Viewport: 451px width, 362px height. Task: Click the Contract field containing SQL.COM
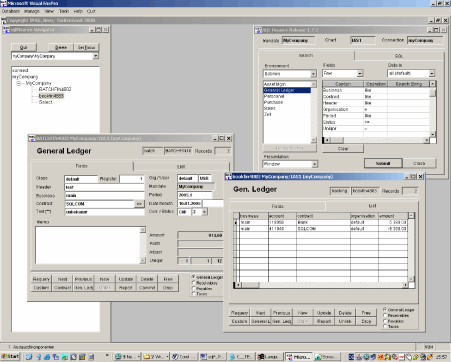[99, 204]
